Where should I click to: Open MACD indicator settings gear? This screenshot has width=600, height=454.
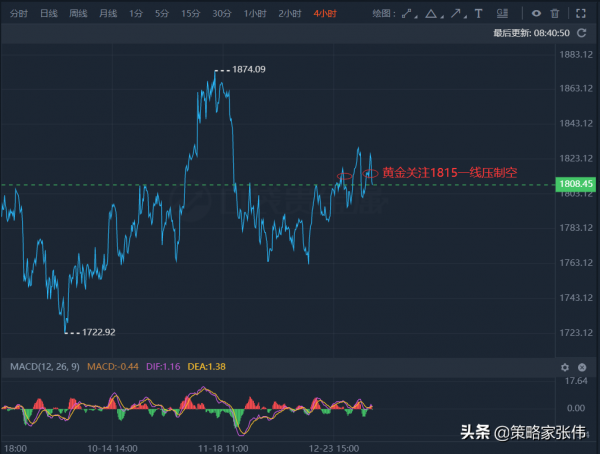click(565, 367)
